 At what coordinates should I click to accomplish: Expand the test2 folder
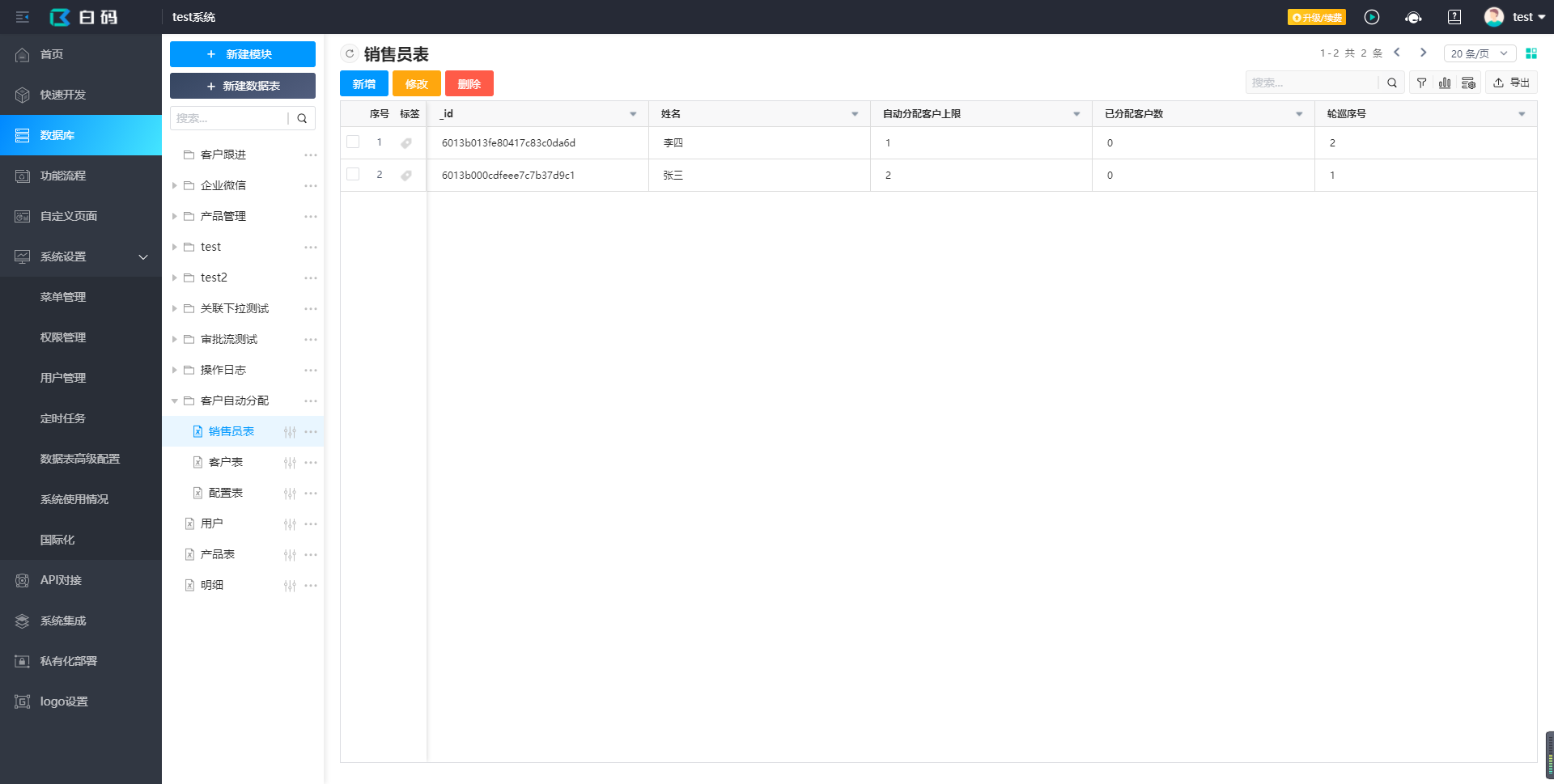pos(174,278)
